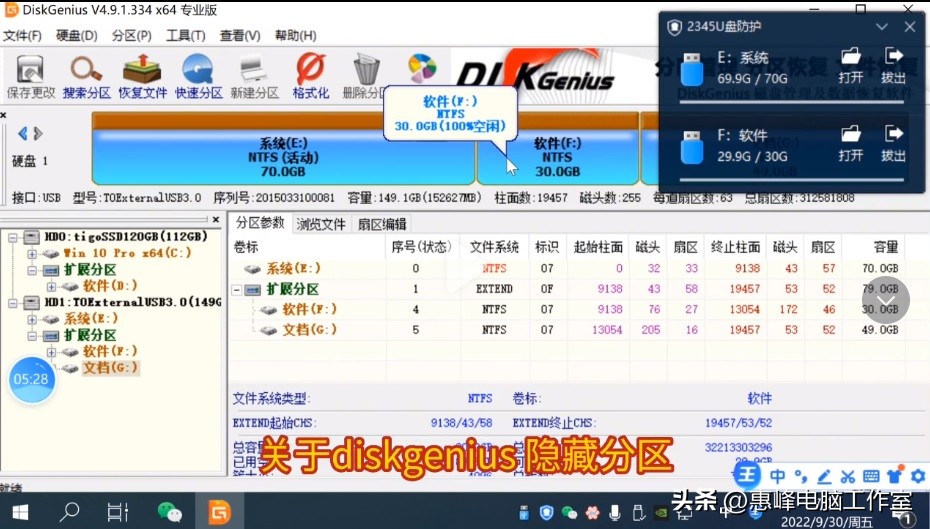Expand the 软件(F:) tree node
930x529 pixels.
pos(52,352)
